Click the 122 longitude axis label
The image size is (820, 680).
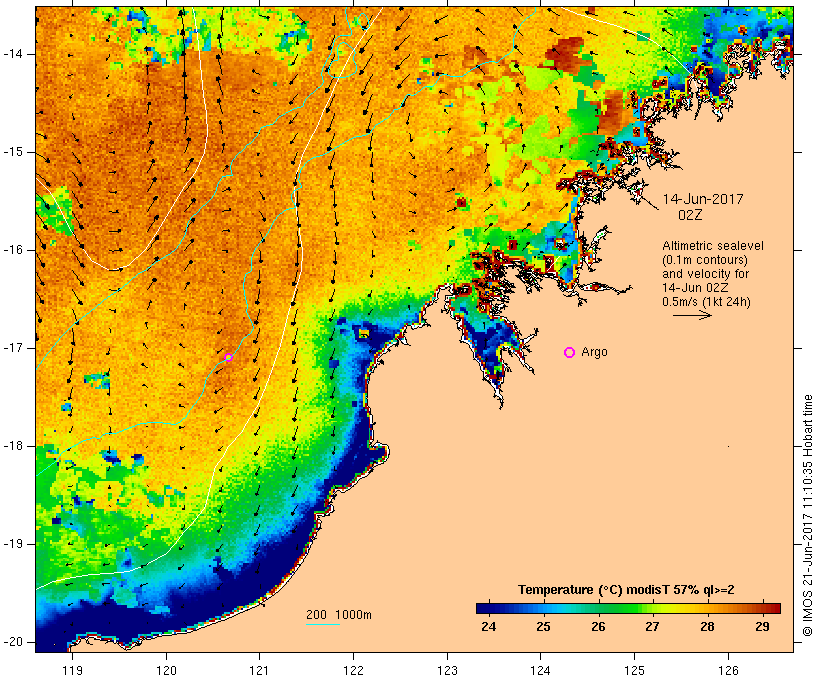point(354,671)
